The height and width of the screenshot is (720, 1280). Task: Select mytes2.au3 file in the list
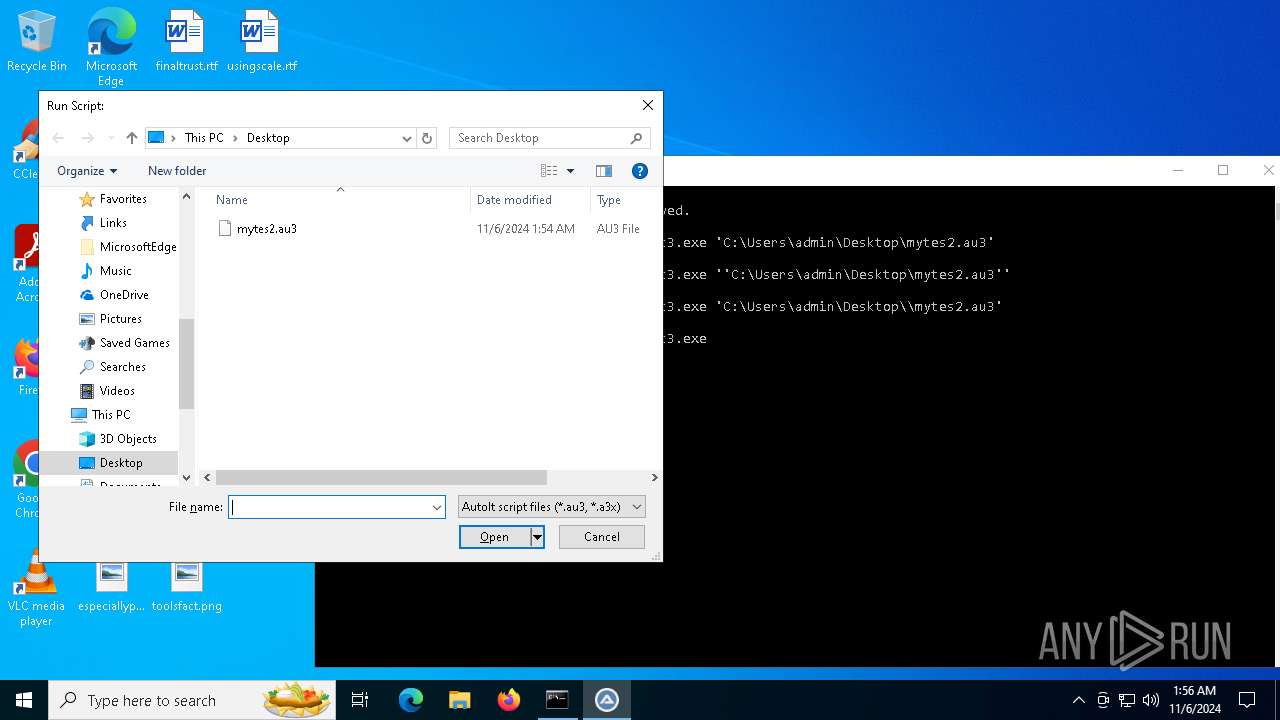(266, 229)
